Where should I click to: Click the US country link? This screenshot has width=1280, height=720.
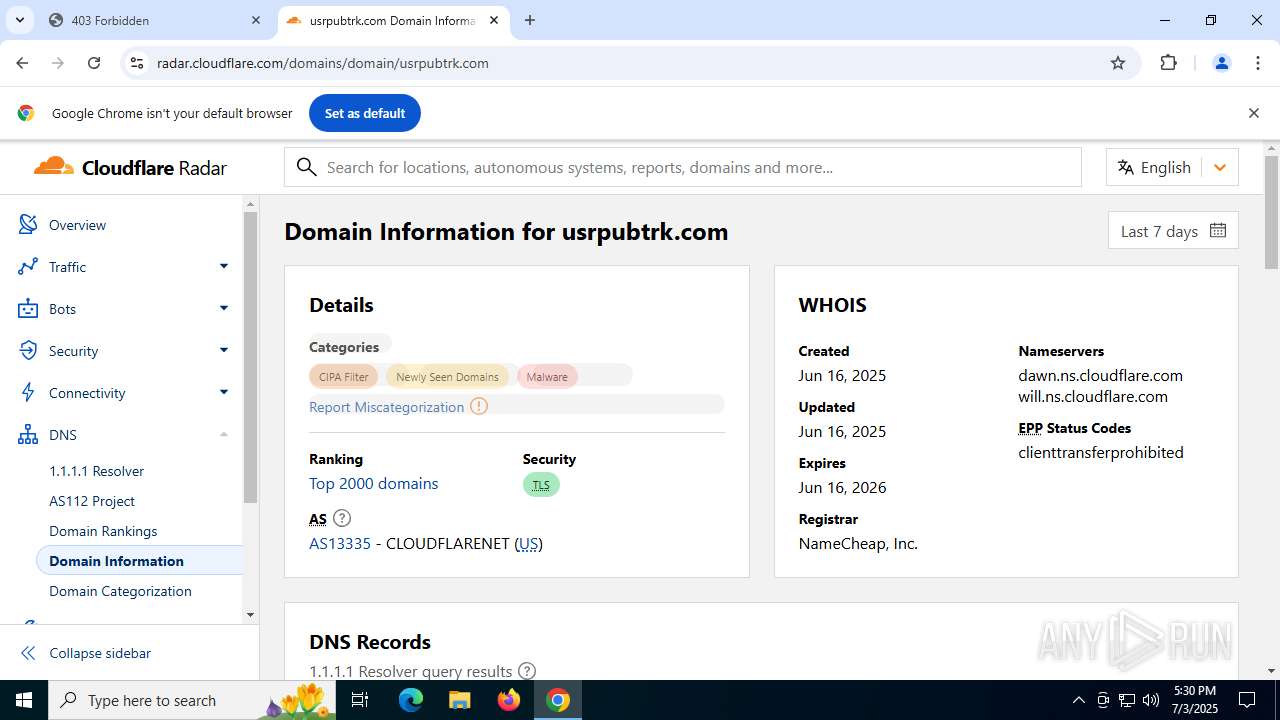pyautogui.click(x=529, y=543)
